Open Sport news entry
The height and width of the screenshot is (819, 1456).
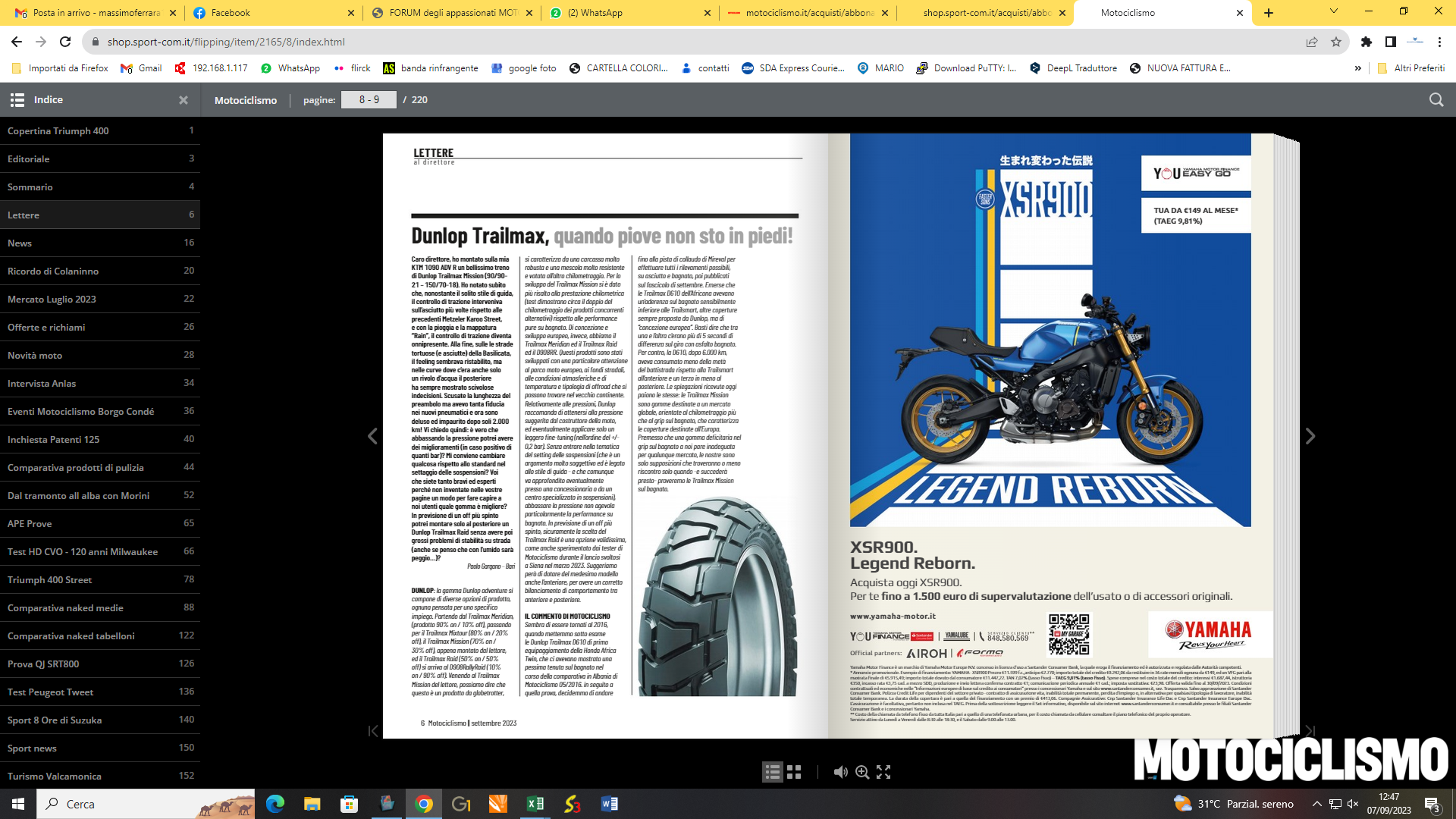(x=100, y=748)
